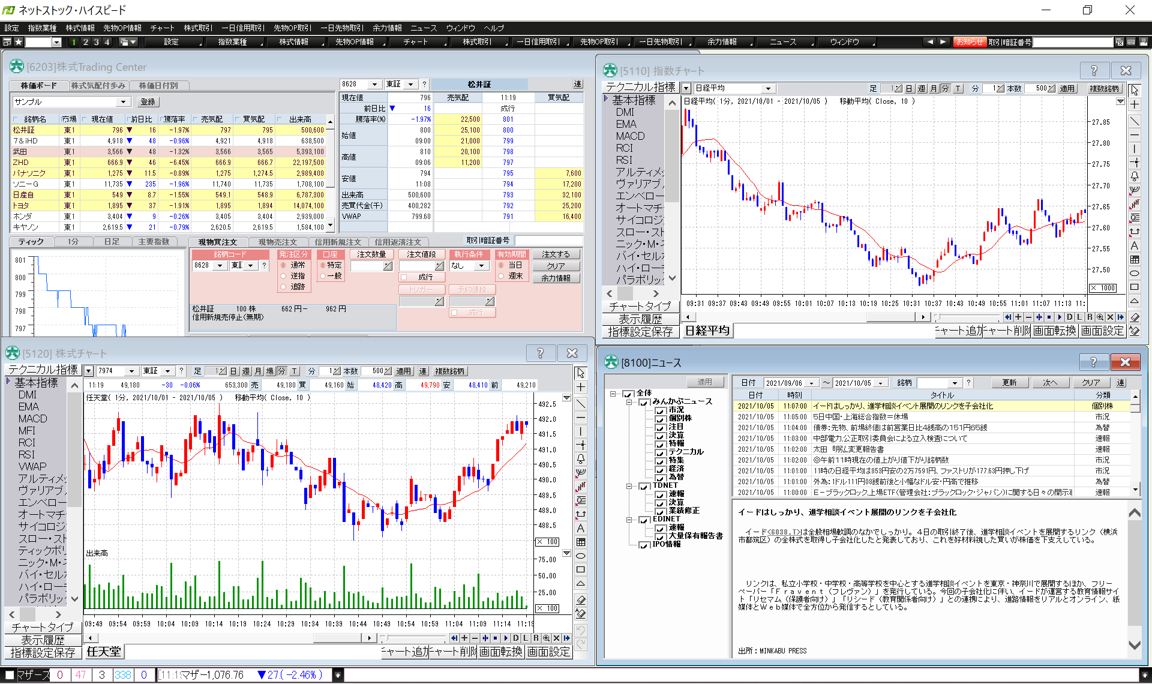Select the ellipse drawing tool in index chart
The image size is (1152, 684).
click(x=1135, y=273)
